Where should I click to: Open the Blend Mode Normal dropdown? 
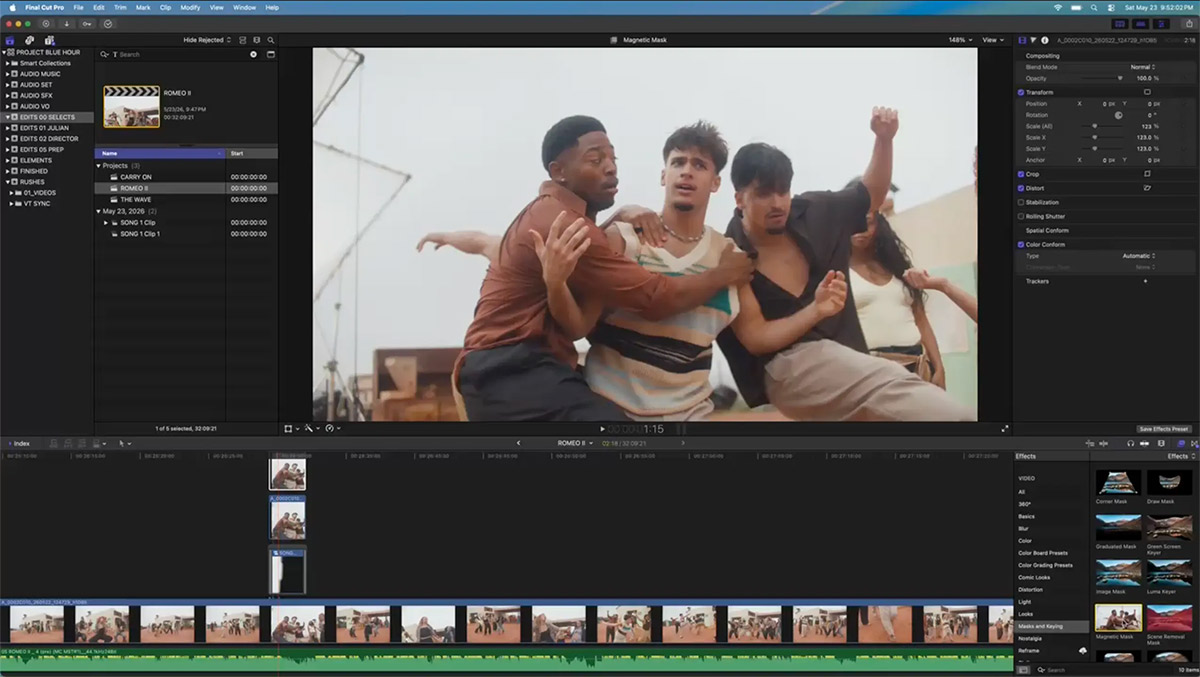1143,67
